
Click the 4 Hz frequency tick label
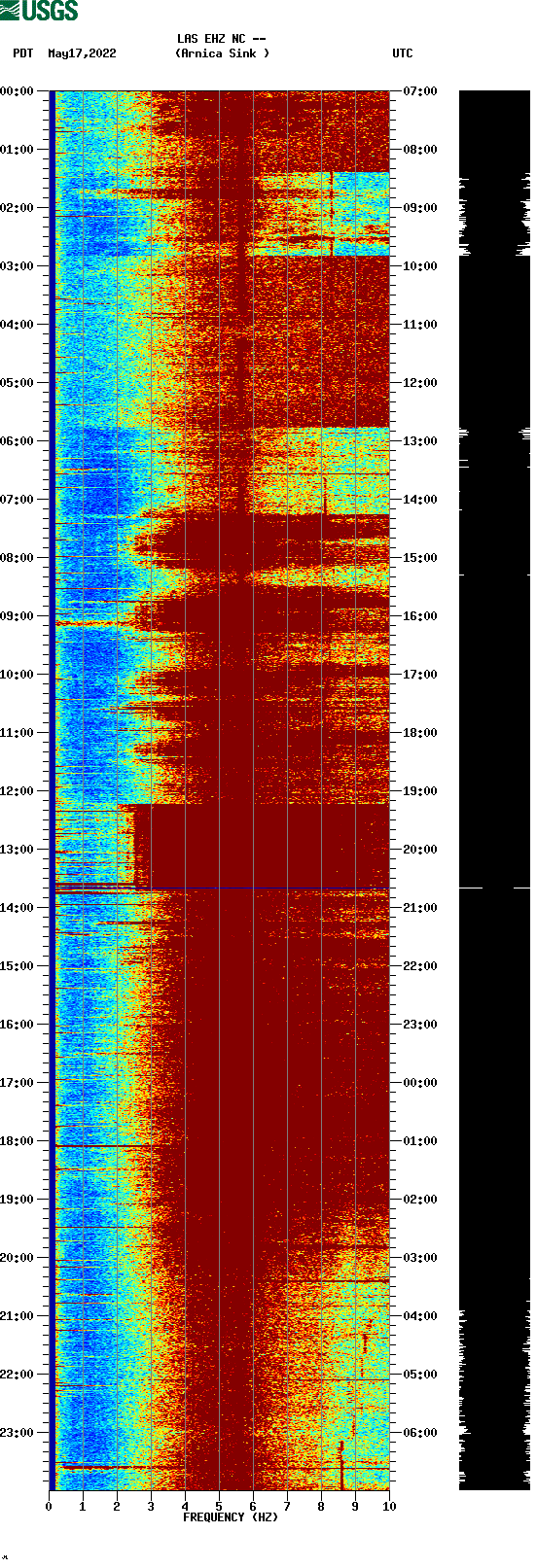185,1507
